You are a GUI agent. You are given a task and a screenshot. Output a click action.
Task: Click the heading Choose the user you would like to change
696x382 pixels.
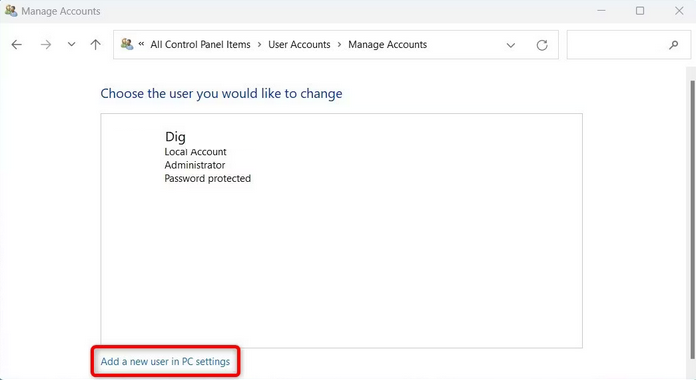click(x=221, y=94)
